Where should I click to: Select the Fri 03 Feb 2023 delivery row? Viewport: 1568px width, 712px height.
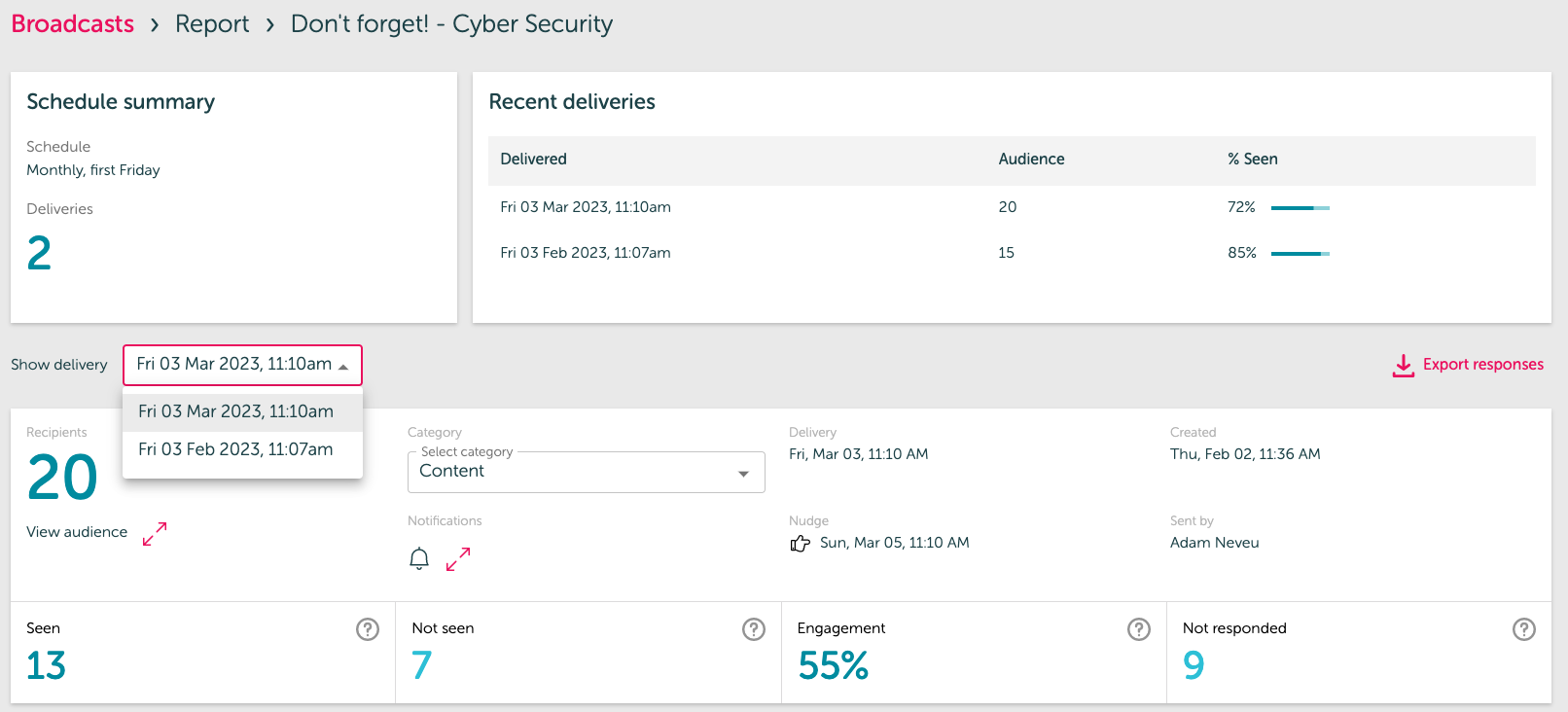pos(1012,253)
